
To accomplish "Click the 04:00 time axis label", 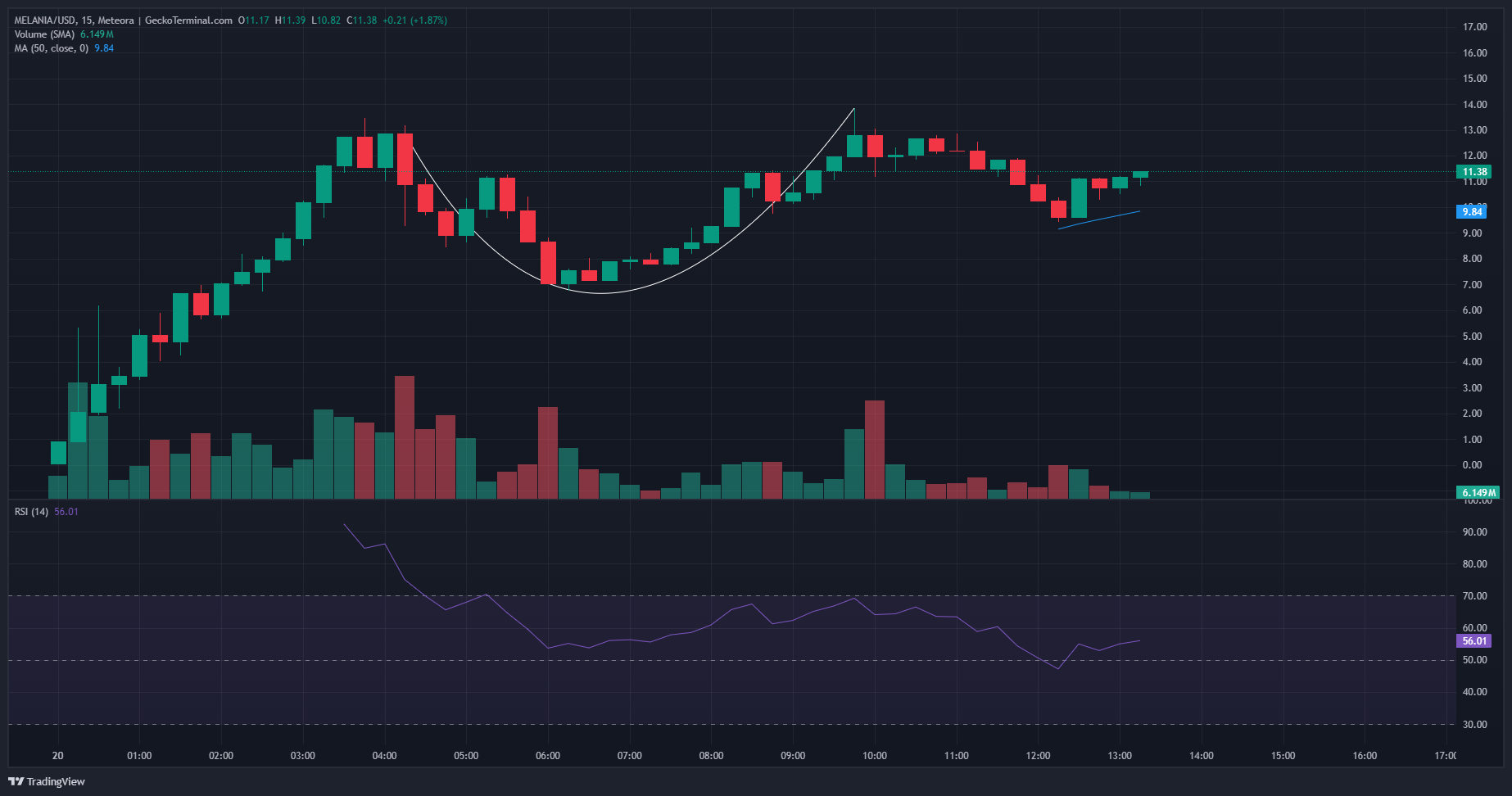I will tap(384, 756).
